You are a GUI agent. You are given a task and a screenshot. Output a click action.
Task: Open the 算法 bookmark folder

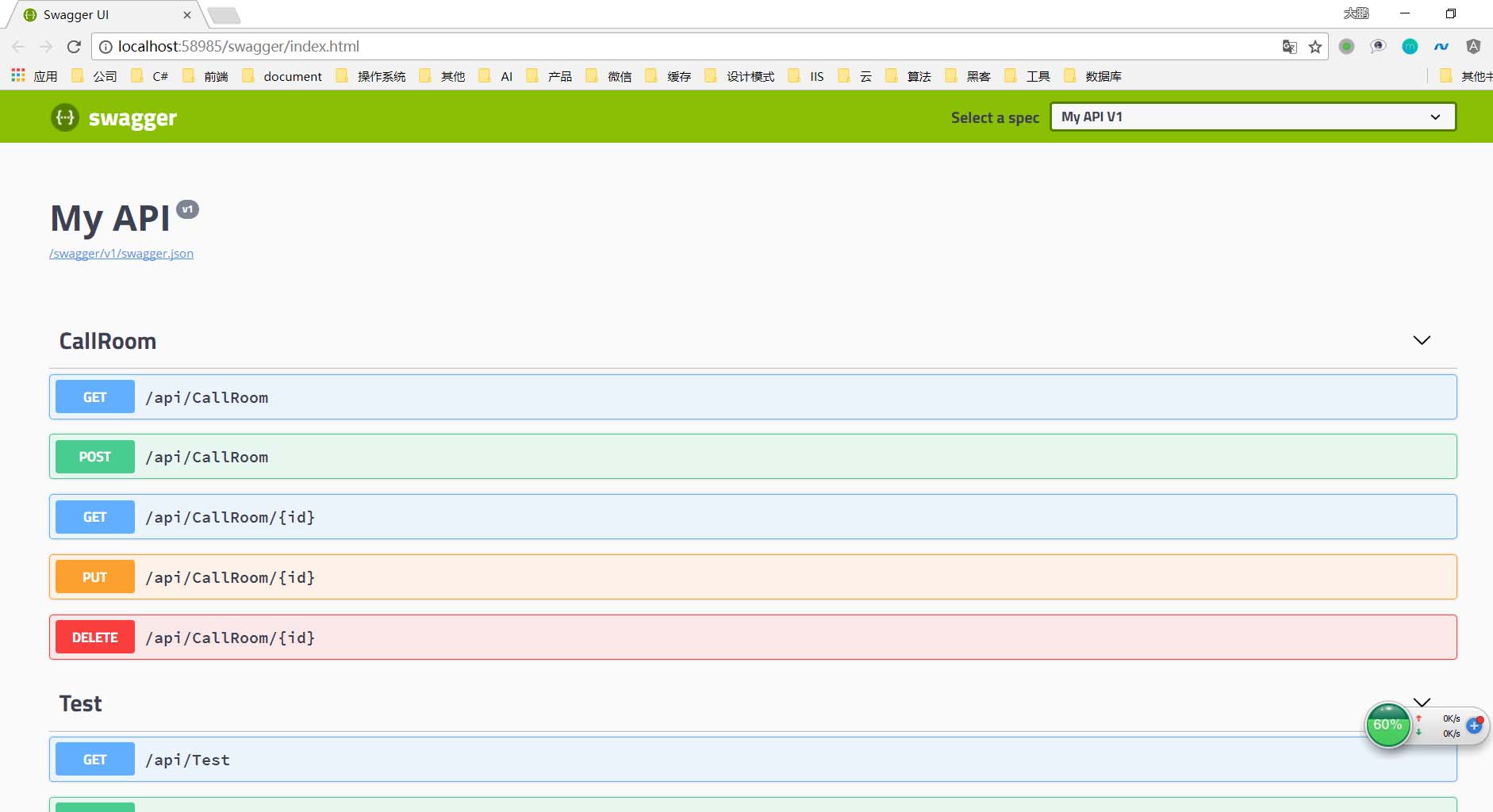click(909, 76)
